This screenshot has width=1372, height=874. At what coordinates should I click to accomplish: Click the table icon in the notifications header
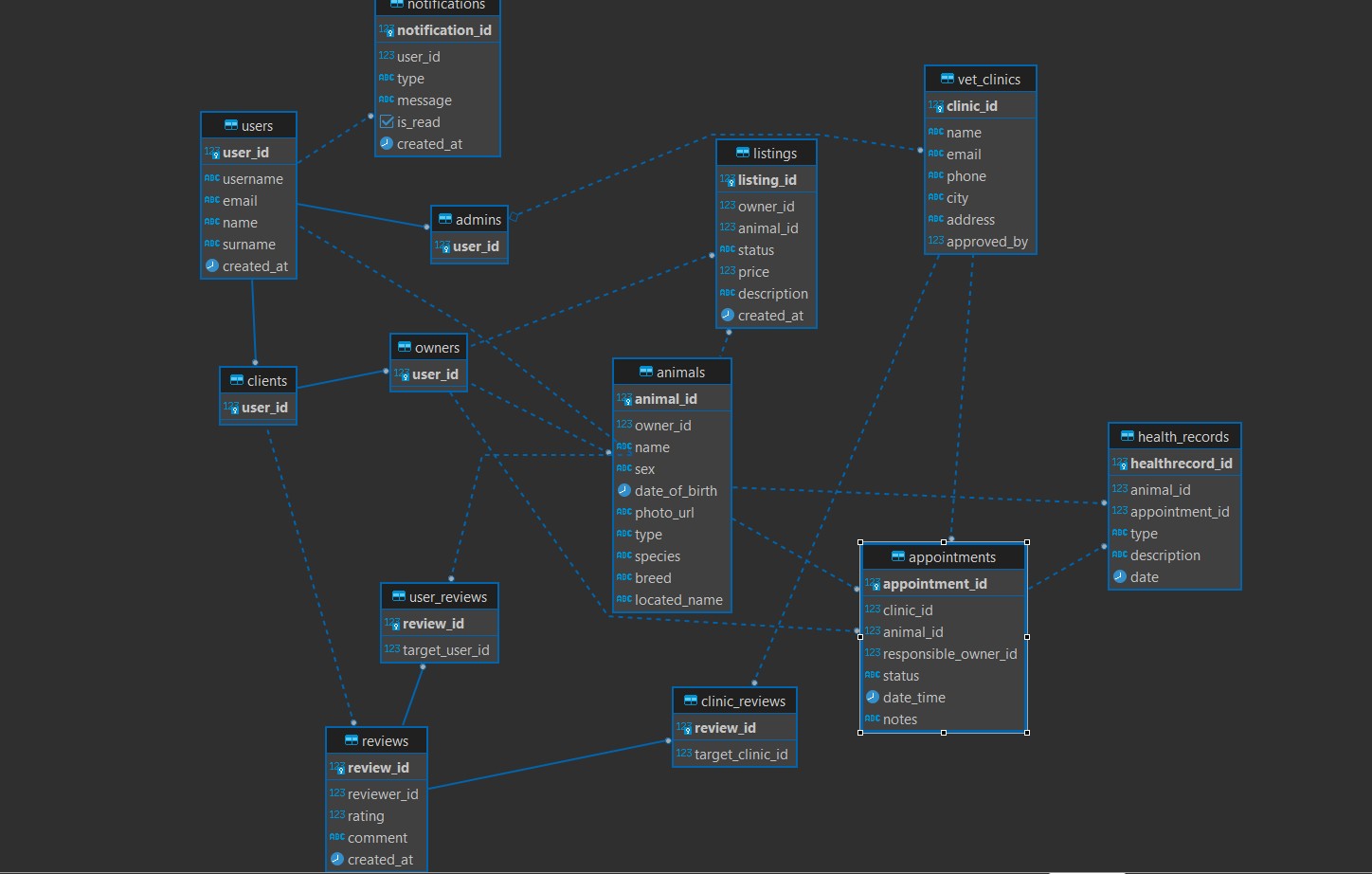point(396,5)
